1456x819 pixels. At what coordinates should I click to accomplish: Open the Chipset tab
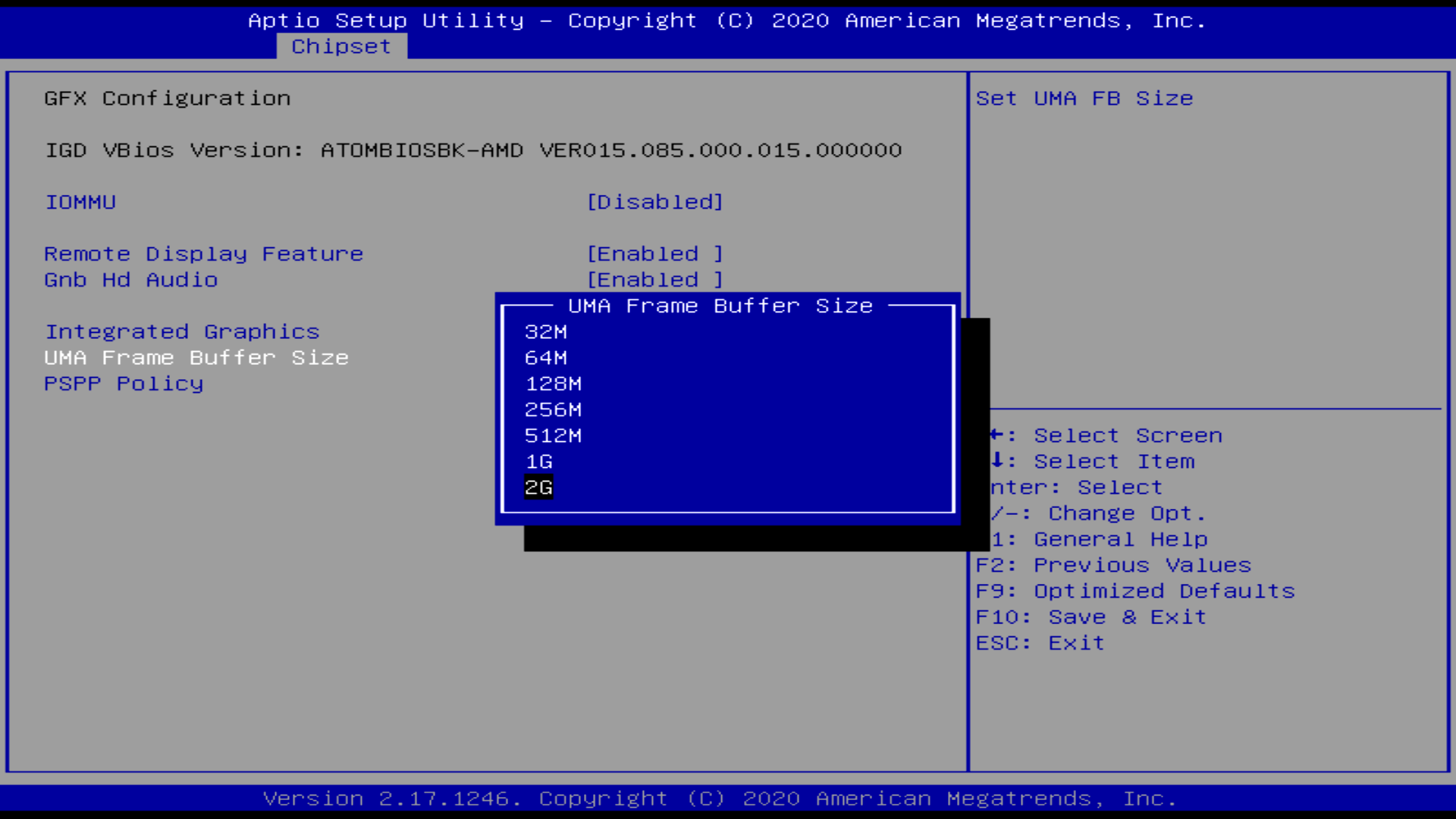click(341, 46)
